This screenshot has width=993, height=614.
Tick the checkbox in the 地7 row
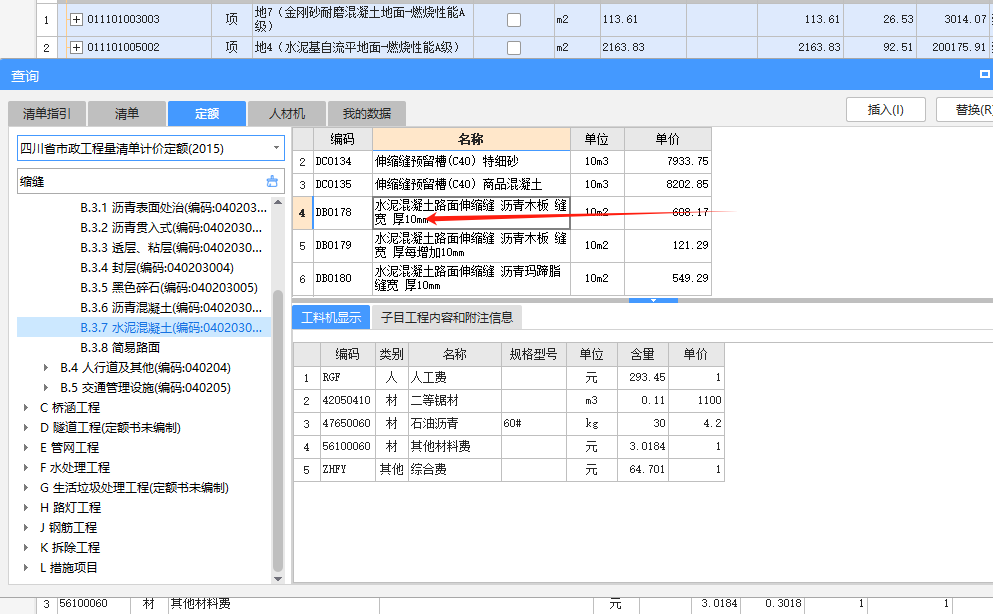coord(514,20)
